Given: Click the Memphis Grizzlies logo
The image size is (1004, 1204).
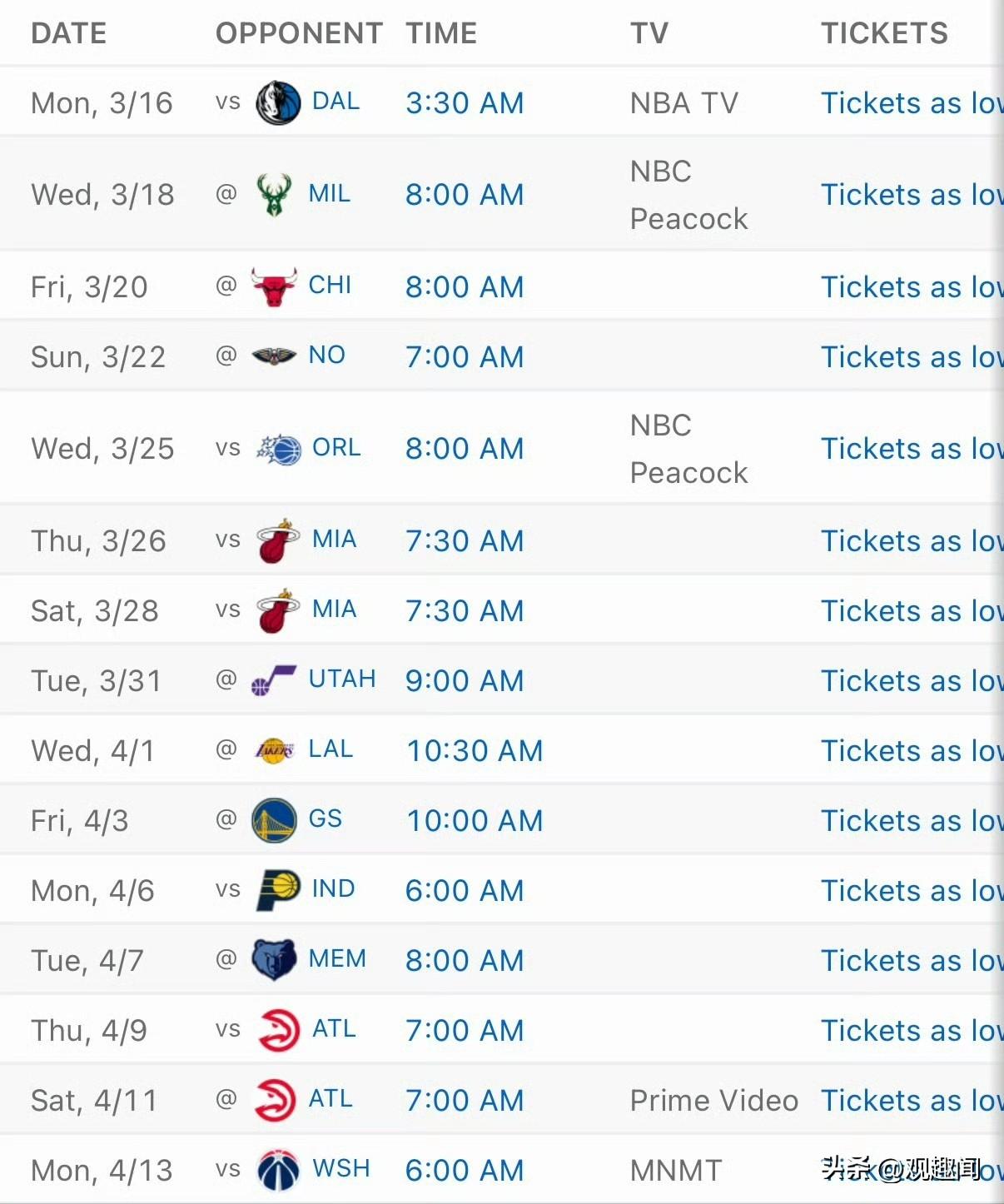Looking at the screenshot, I should coord(274,961).
